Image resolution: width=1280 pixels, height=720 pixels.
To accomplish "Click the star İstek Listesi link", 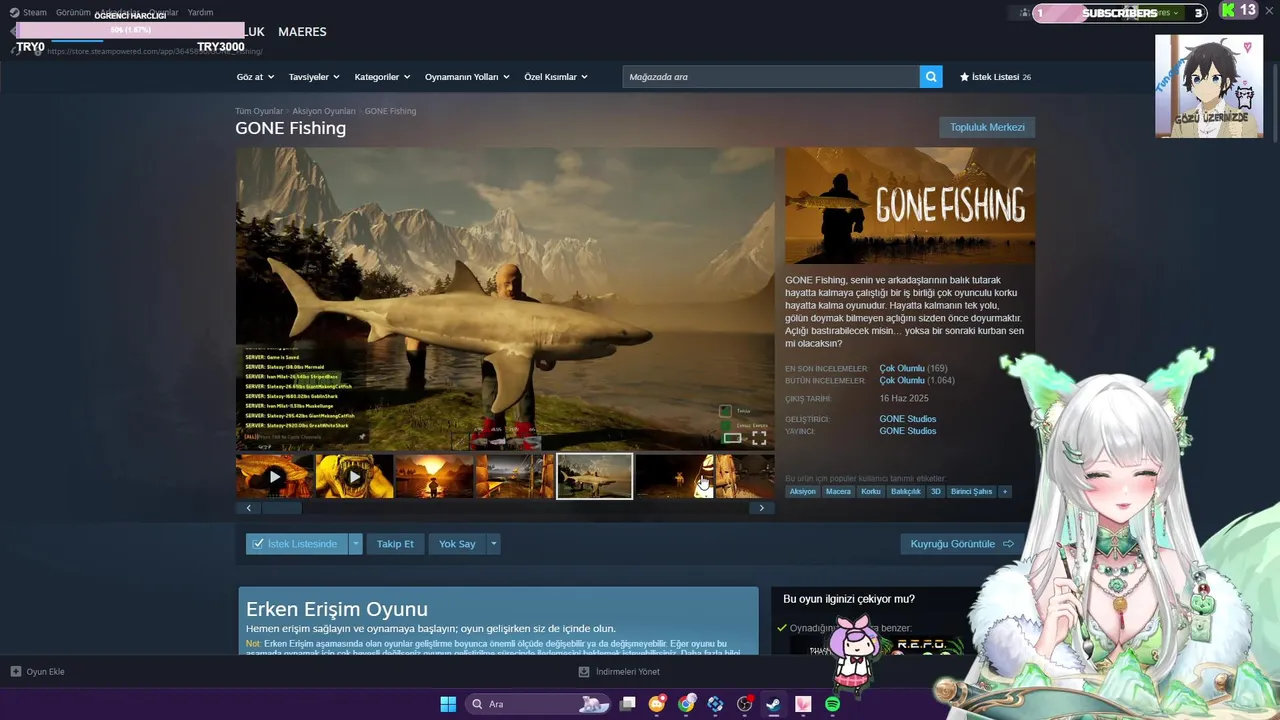I will click(x=995, y=77).
